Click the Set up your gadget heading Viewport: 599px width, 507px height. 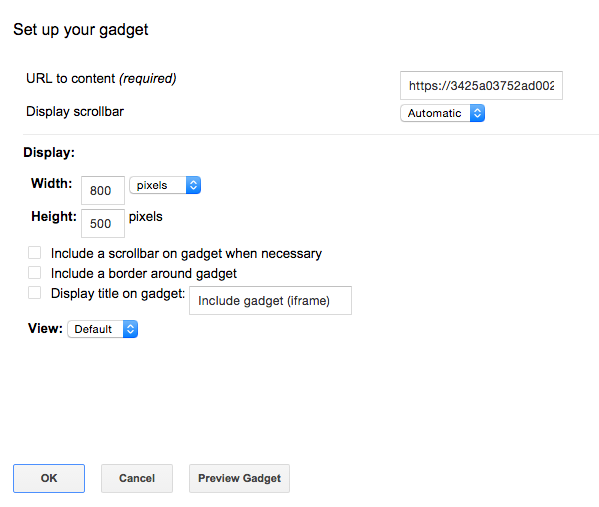pyautogui.click(x=81, y=30)
